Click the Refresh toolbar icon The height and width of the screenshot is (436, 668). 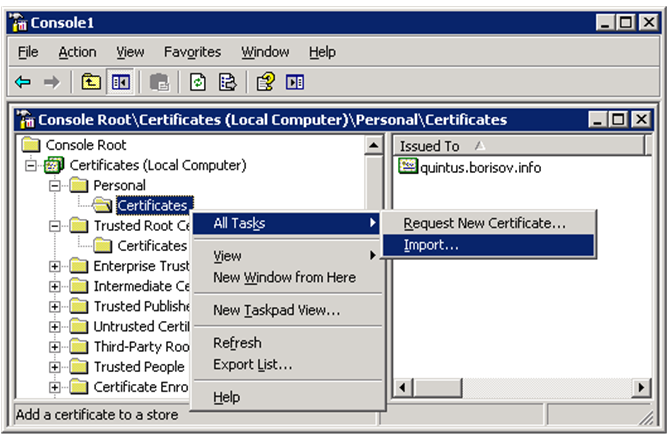pos(198,82)
